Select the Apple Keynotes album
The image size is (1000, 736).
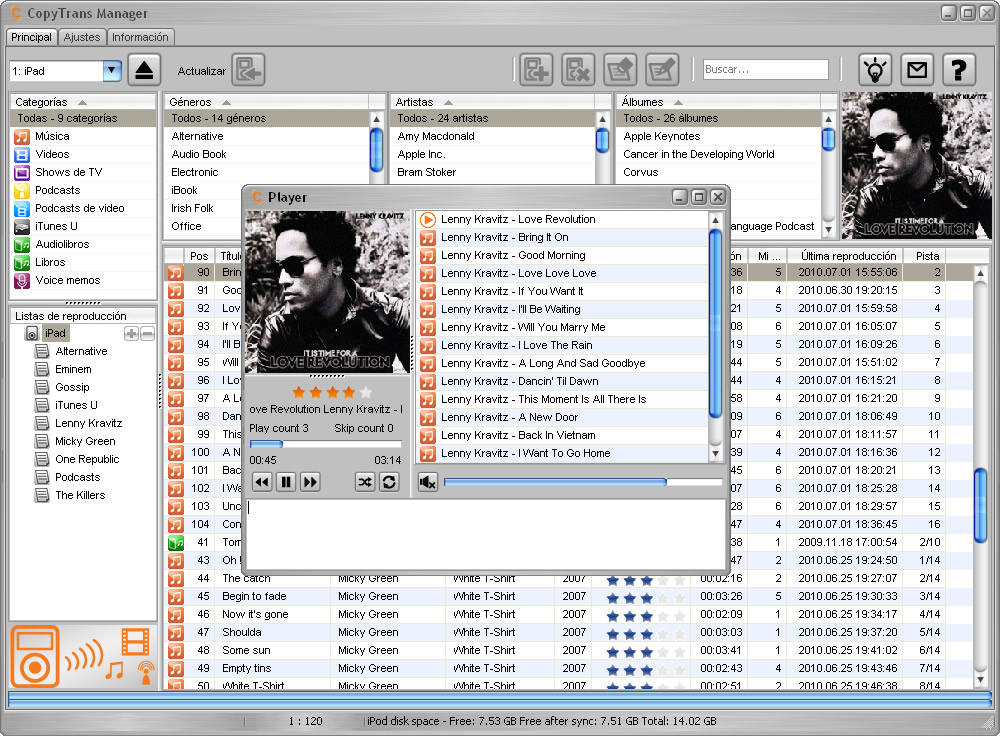coord(661,136)
